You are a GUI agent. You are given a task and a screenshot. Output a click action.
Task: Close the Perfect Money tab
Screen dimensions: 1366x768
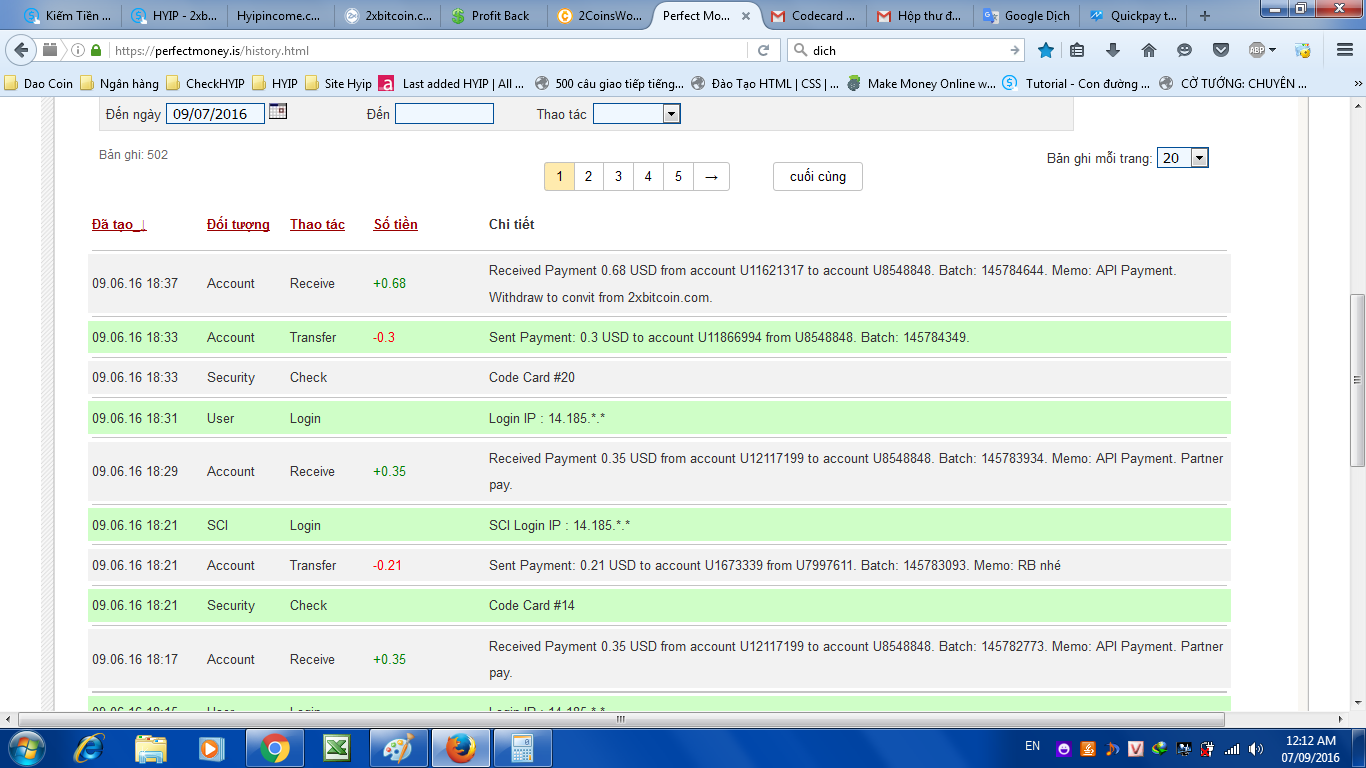point(746,16)
